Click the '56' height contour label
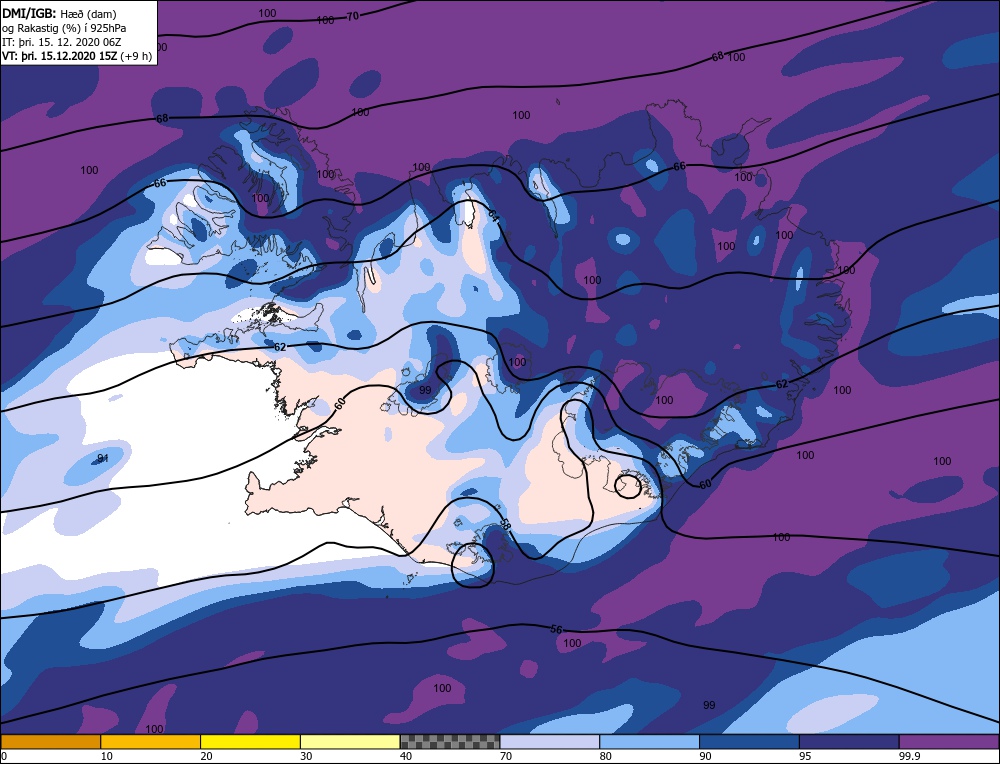 [556, 629]
